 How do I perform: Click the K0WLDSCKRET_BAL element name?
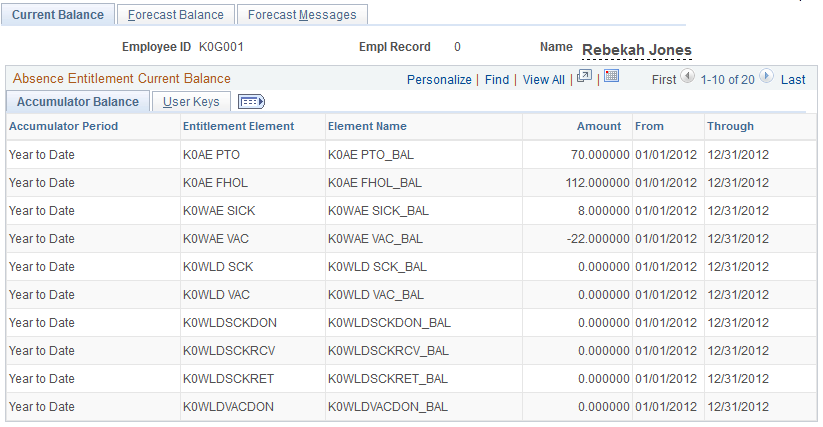(388, 379)
